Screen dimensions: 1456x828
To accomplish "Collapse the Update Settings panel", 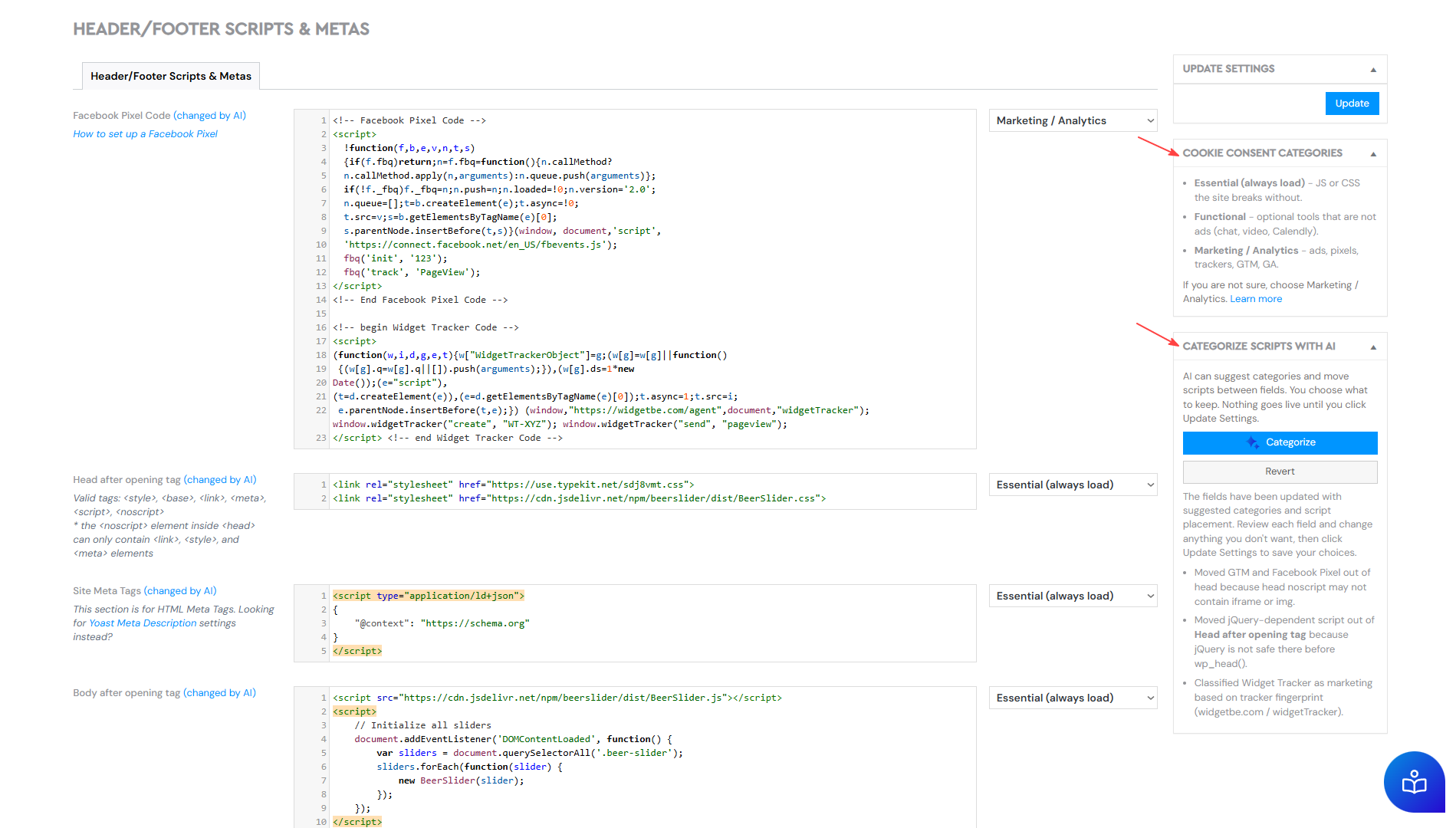I will [x=1373, y=69].
